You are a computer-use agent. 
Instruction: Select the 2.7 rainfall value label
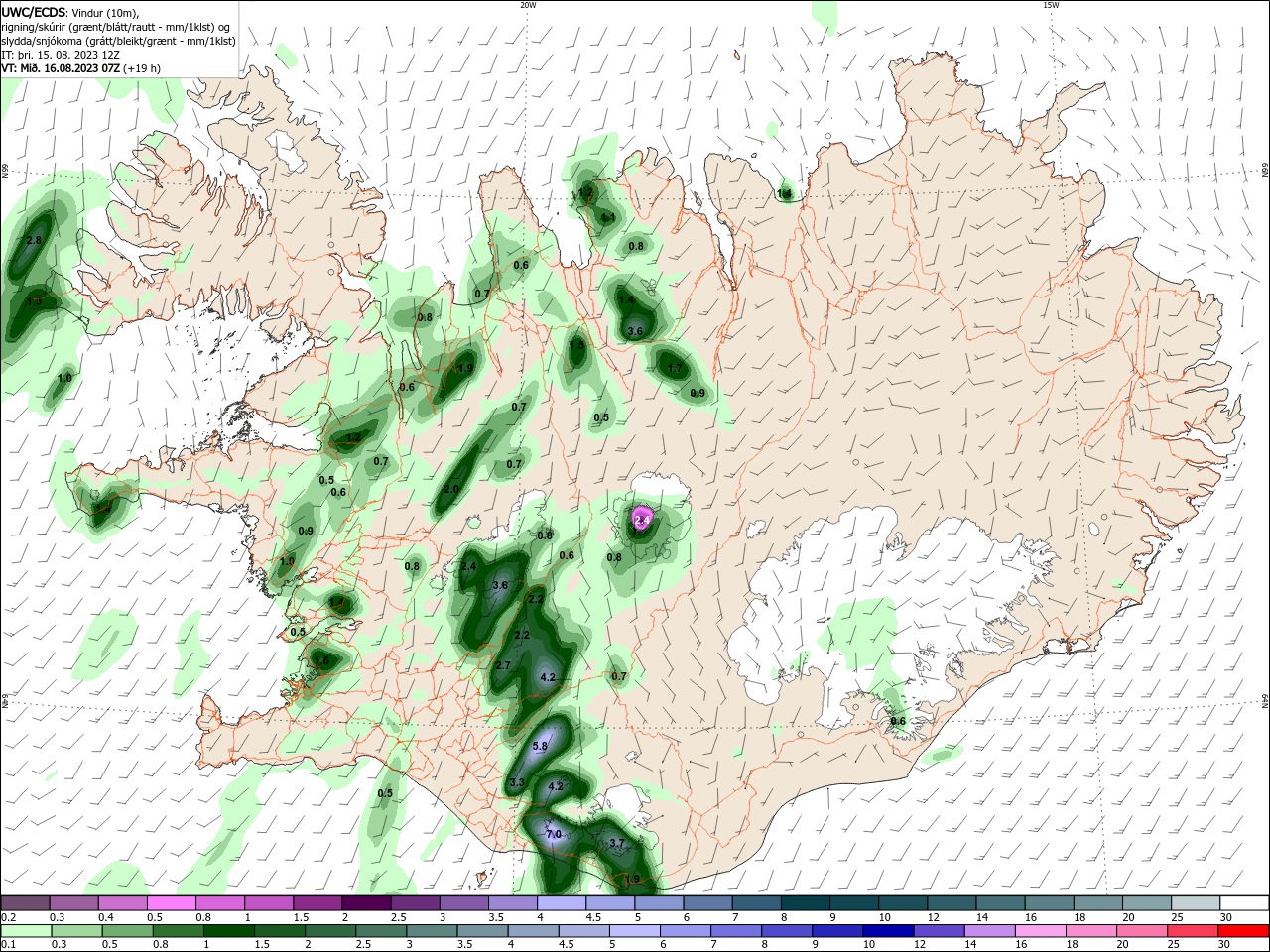(503, 665)
